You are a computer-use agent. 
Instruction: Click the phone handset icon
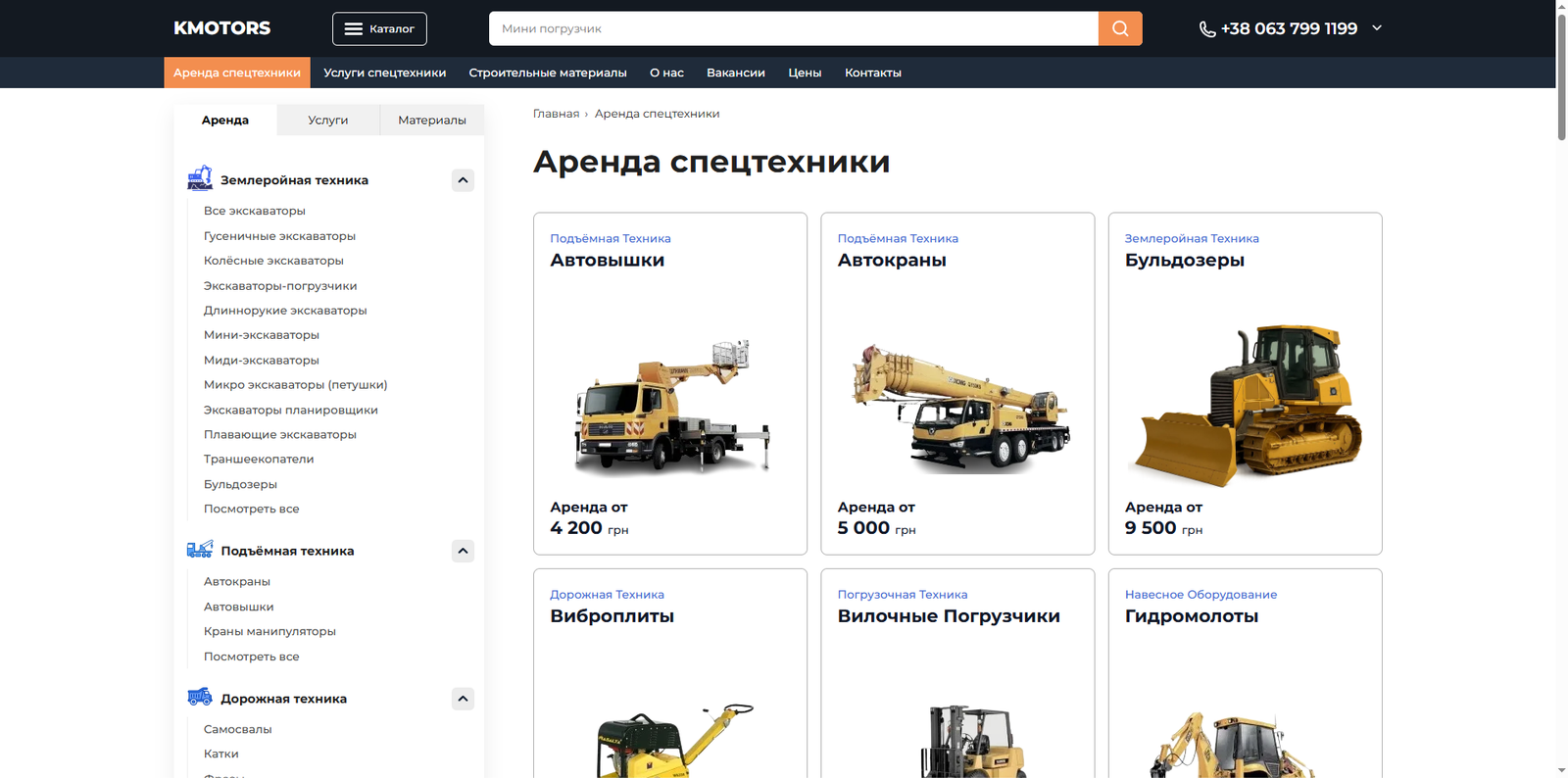1207,29
